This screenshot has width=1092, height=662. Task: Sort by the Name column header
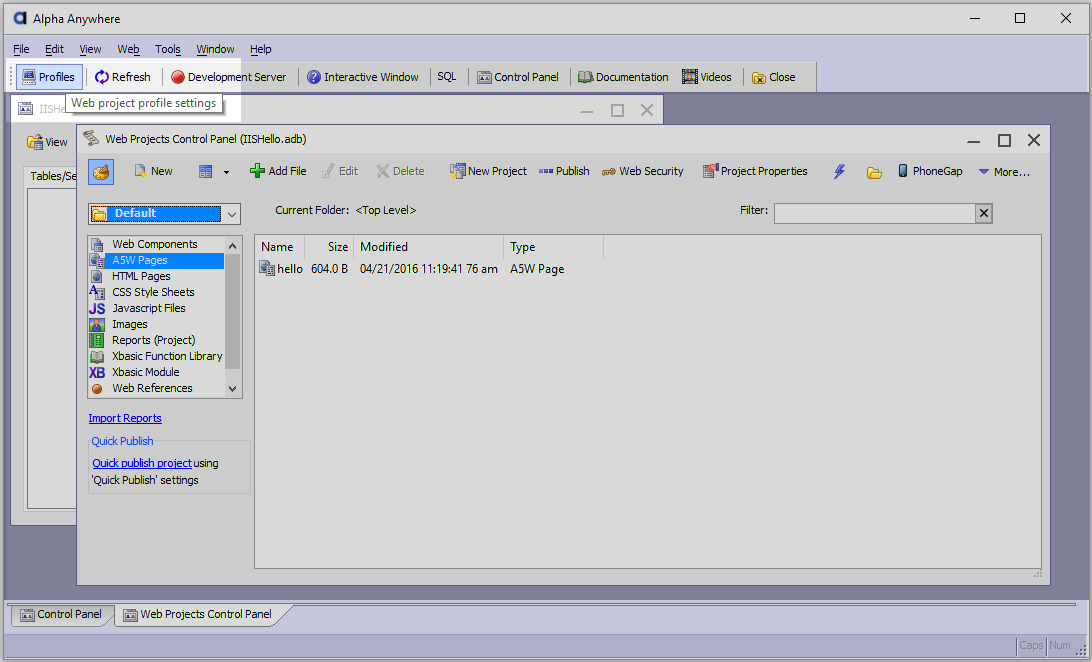(277, 247)
